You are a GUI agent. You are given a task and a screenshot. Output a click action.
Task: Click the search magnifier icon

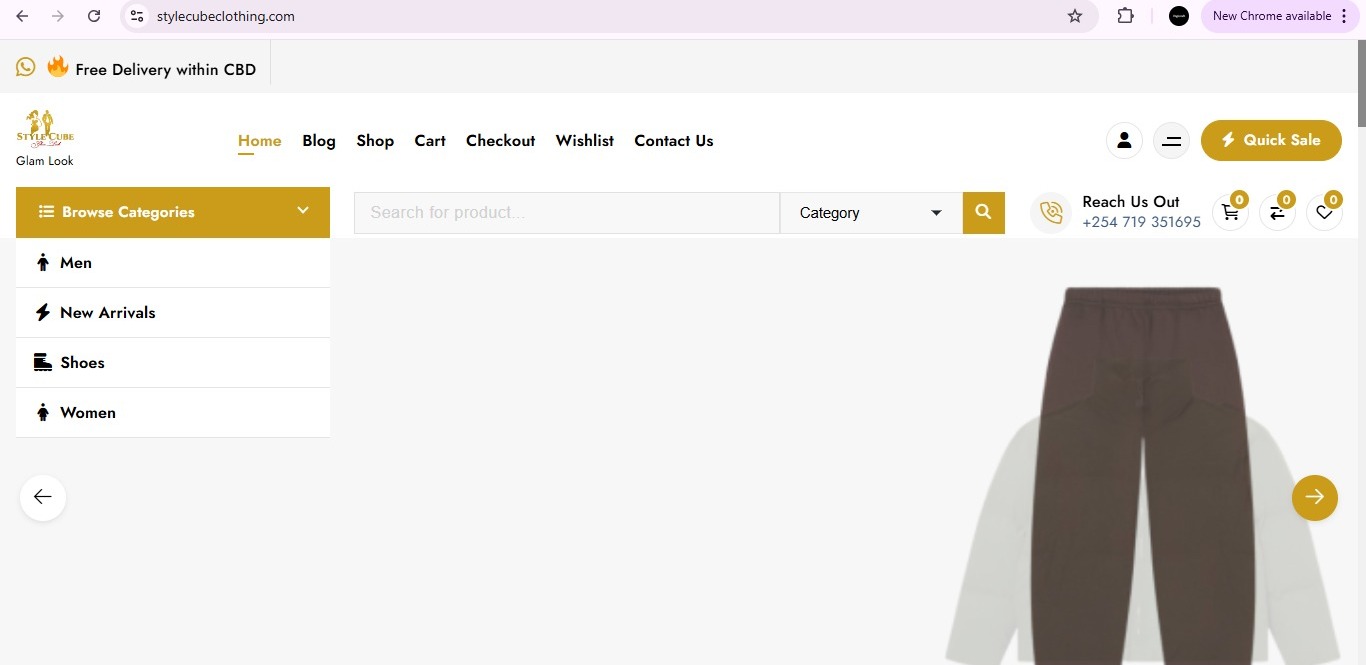983,212
